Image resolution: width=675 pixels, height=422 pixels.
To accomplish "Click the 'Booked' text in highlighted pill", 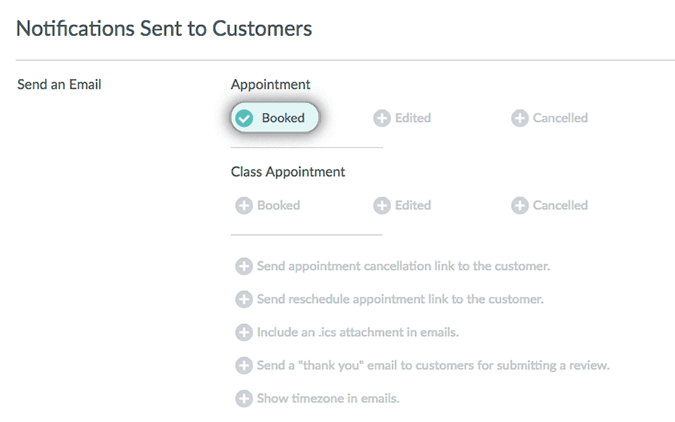I will pos(283,118).
